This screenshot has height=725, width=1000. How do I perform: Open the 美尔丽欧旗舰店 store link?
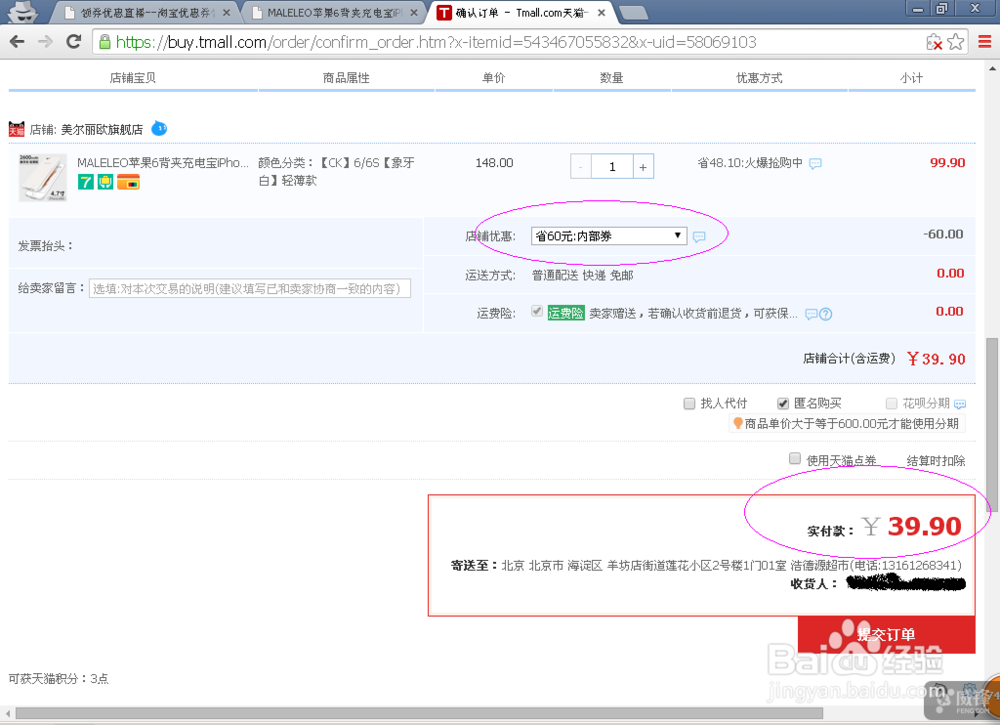(x=100, y=129)
